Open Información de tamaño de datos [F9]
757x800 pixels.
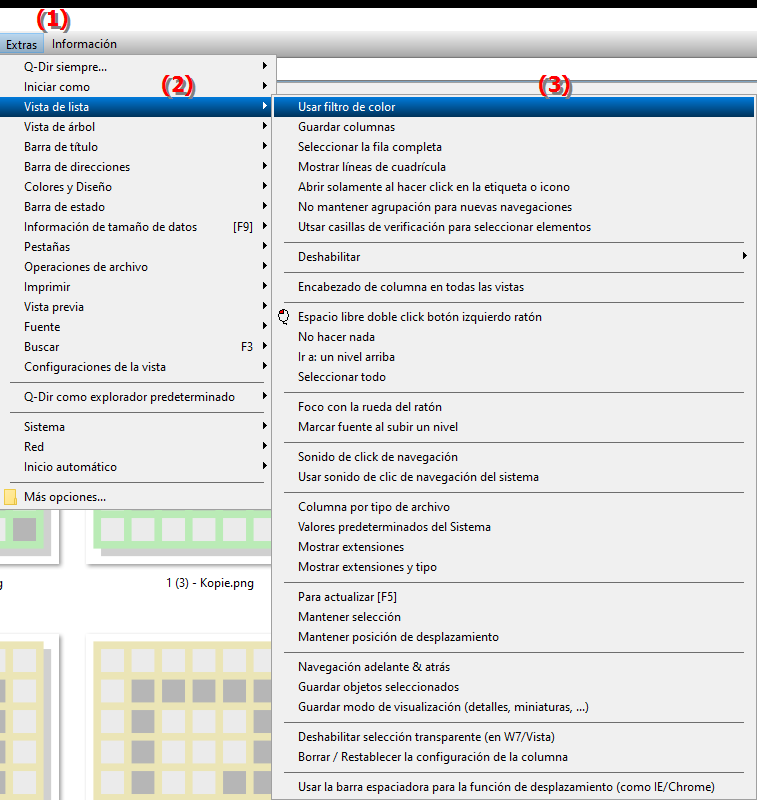[x=137, y=227]
